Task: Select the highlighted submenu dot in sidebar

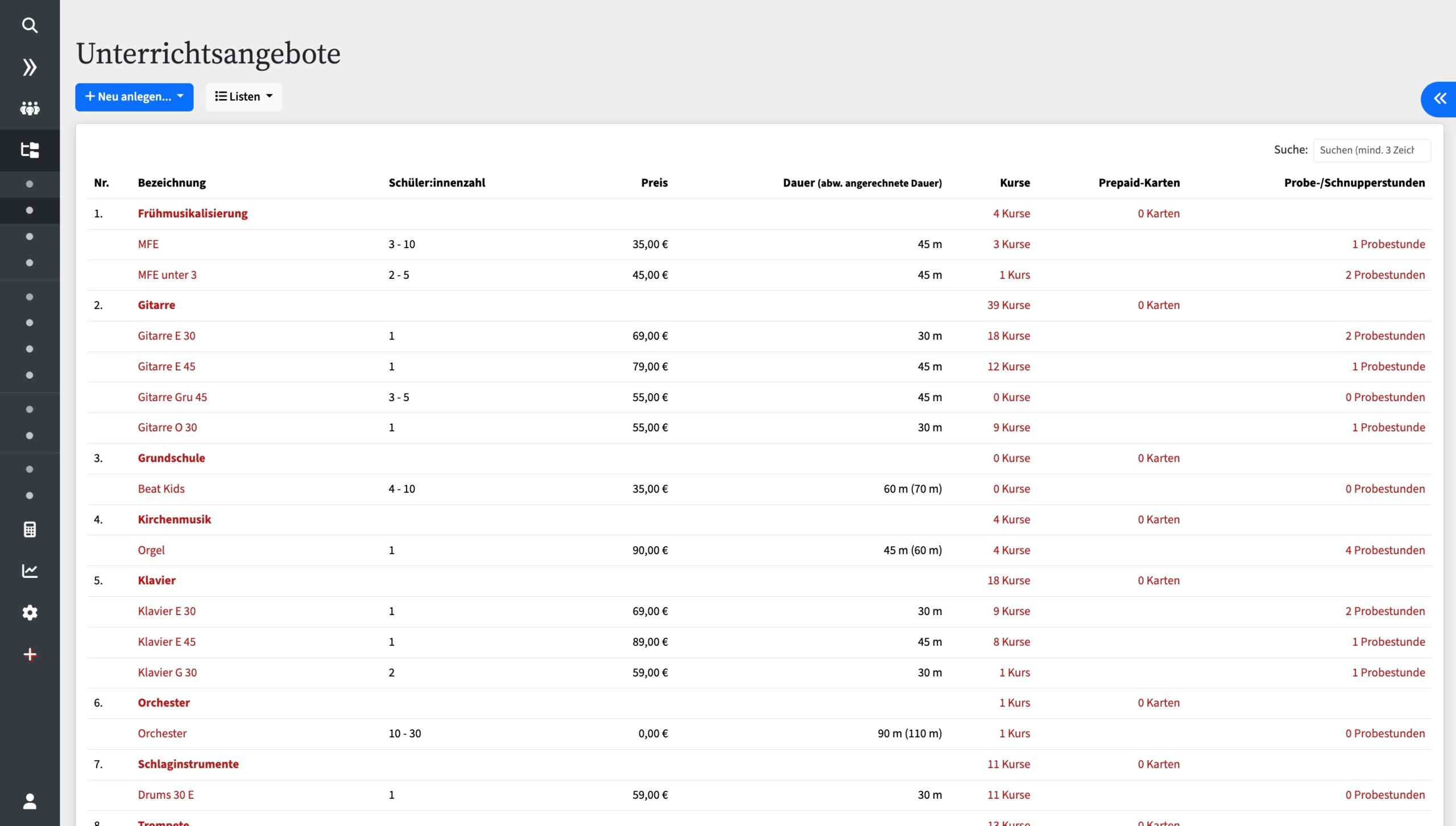Action: tap(30, 210)
